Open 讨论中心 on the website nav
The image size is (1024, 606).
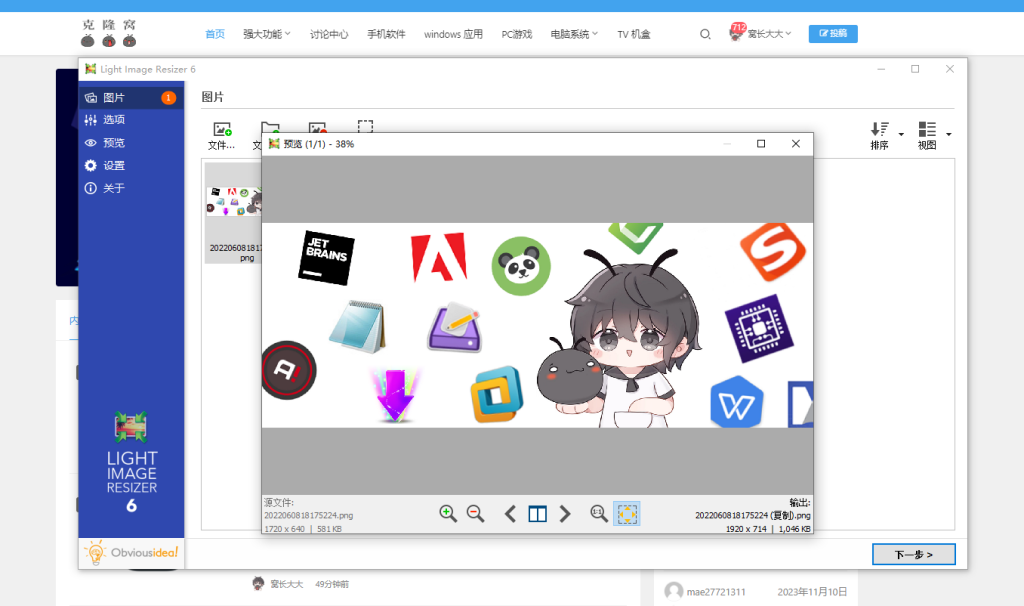[x=329, y=34]
